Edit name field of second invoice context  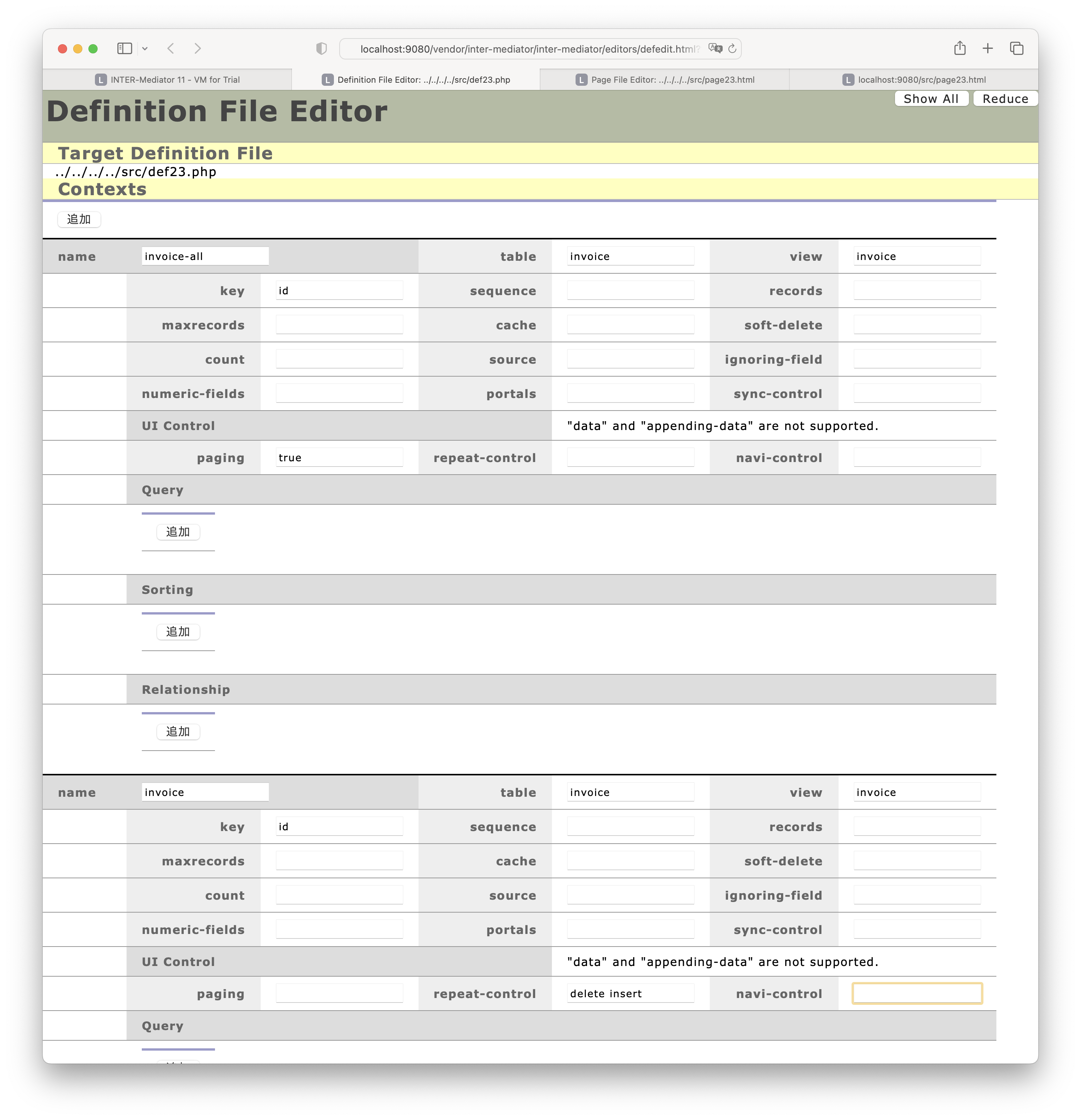(x=205, y=792)
